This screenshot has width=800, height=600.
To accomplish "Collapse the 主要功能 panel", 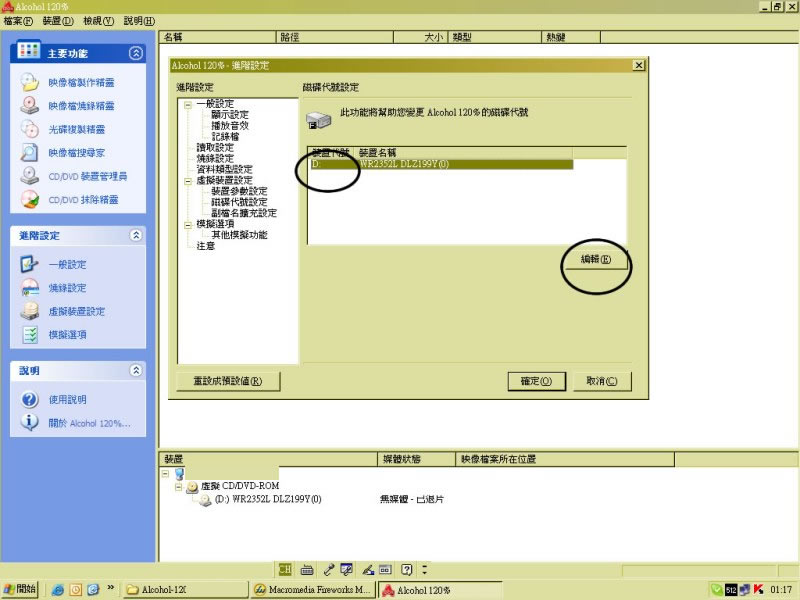I will tap(136, 53).
